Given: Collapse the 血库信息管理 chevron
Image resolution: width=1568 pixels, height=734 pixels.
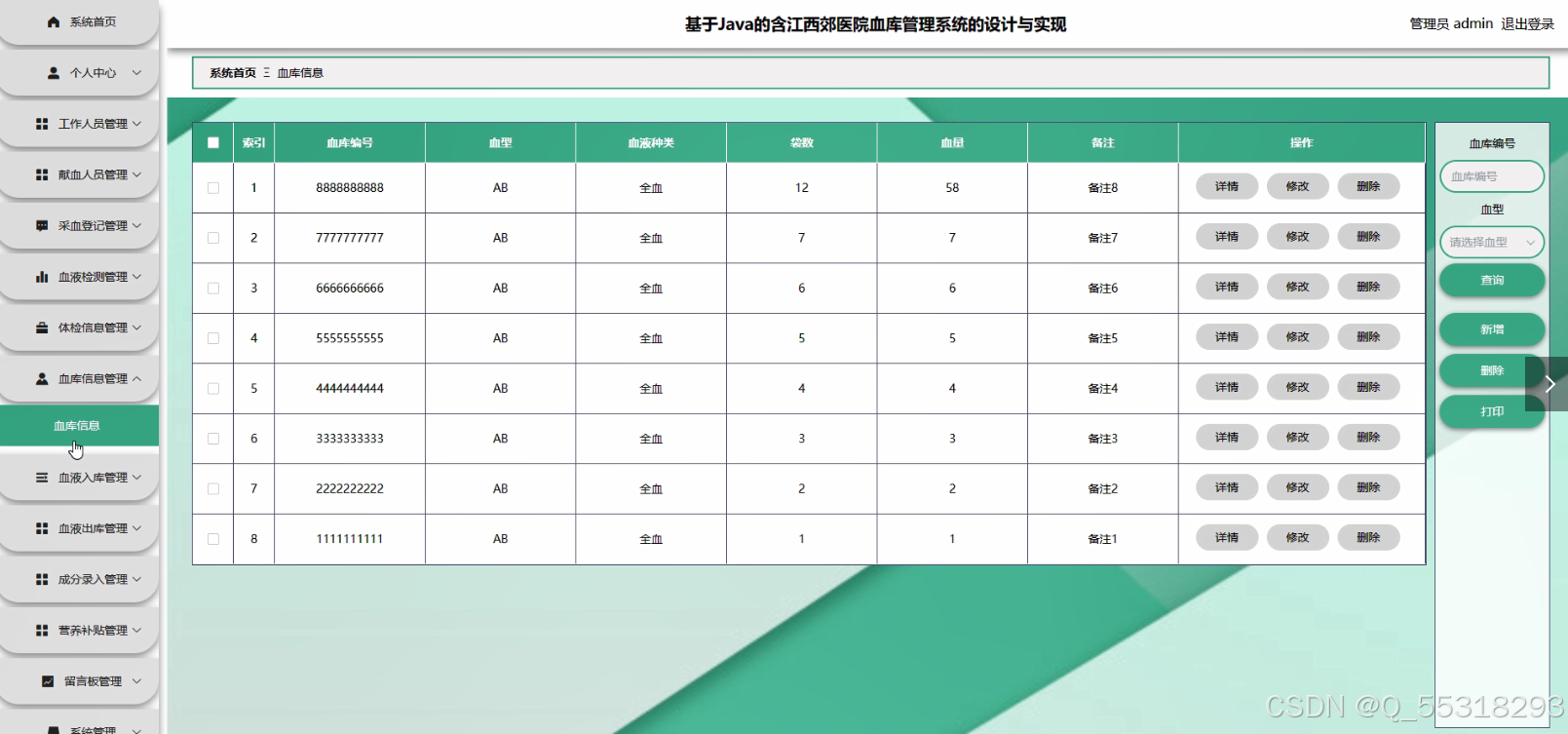Looking at the screenshot, I should pos(136,378).
